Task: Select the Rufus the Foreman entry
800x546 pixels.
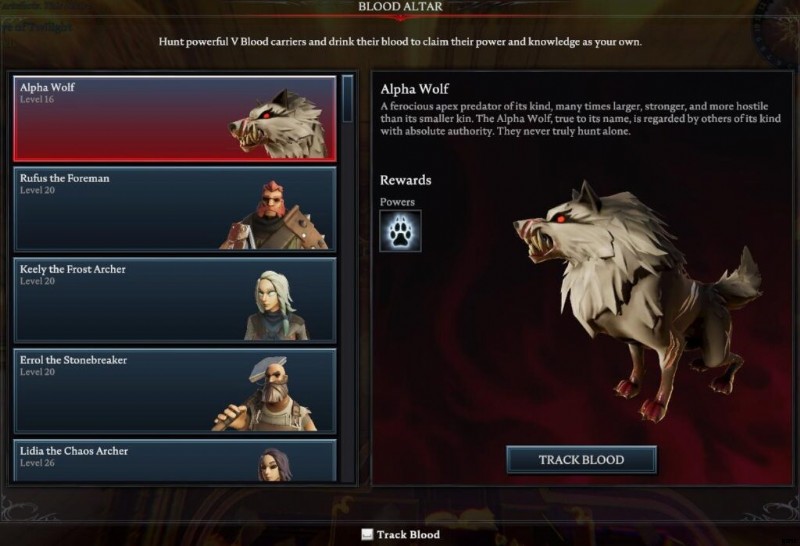Action: tap(174, 209)
